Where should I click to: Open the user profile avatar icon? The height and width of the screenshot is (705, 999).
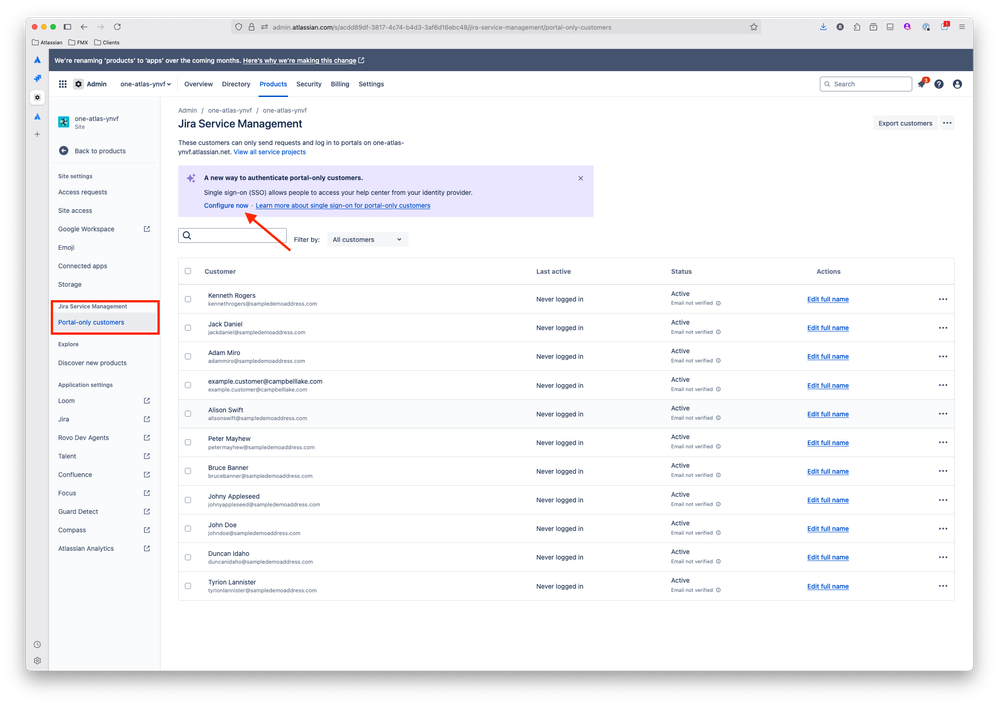click(957, 84)
